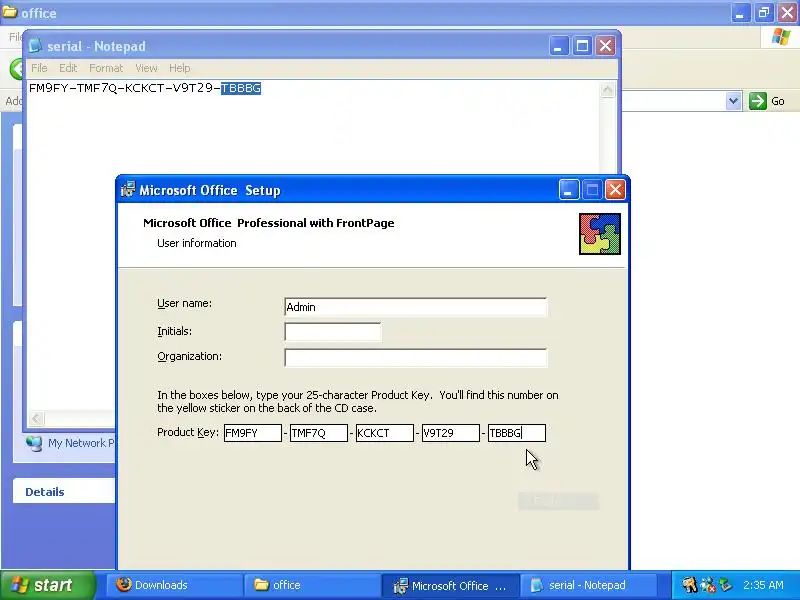Minimize the serial Notepad window

tap(559, 46)
